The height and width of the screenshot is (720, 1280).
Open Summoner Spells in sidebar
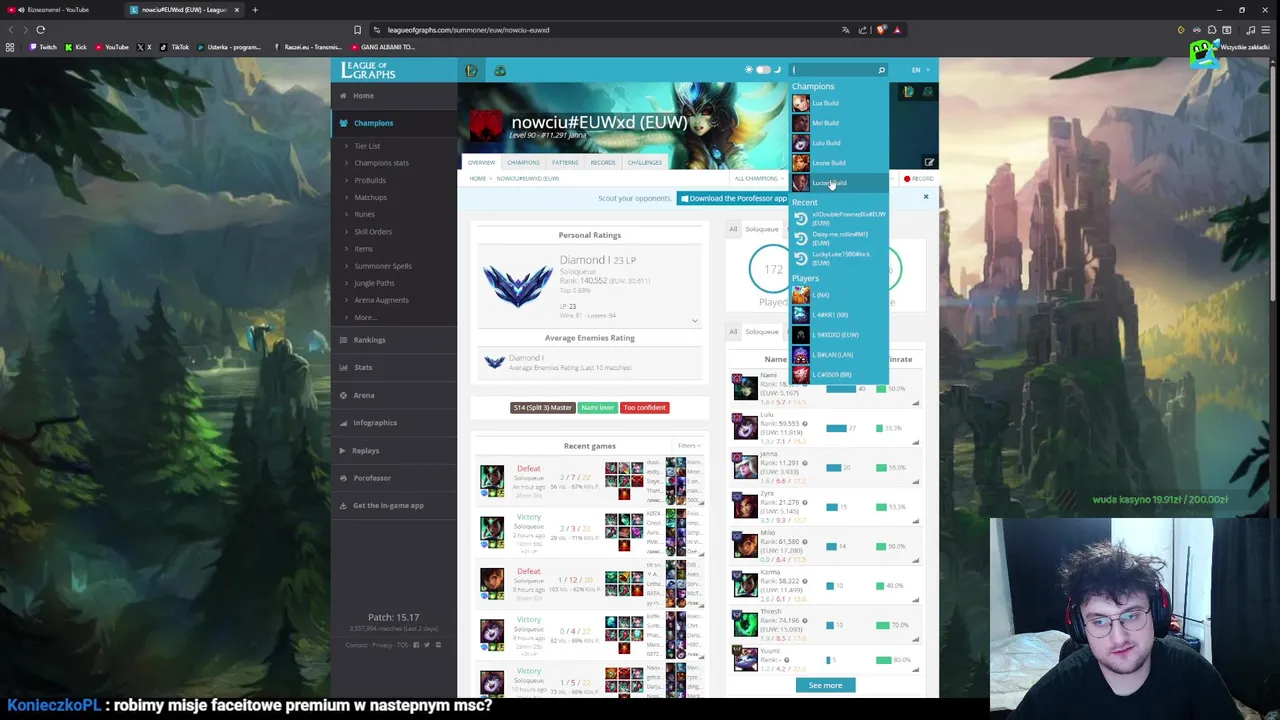coord(383,266)
